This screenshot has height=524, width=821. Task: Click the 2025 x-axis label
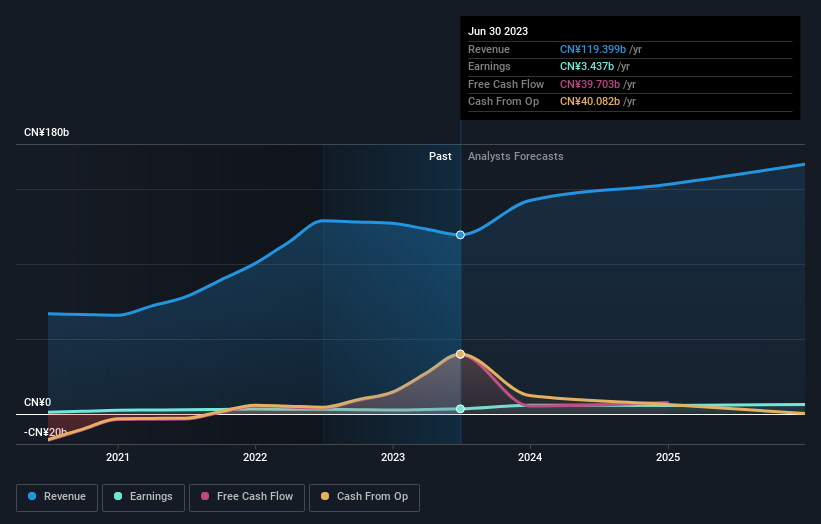click(x=668, y=457)
